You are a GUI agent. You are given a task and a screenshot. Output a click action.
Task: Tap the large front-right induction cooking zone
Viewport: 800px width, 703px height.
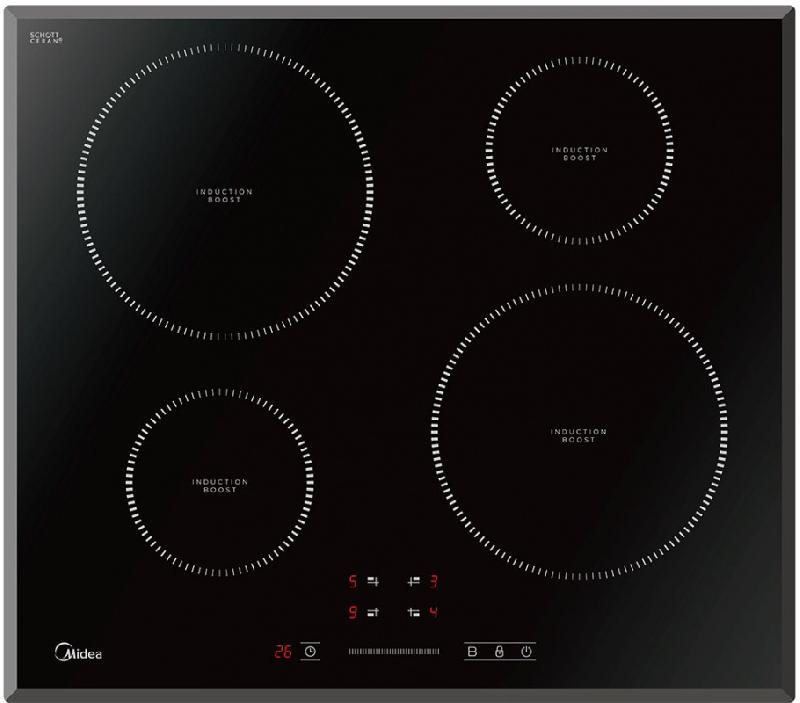click(580, 433)
